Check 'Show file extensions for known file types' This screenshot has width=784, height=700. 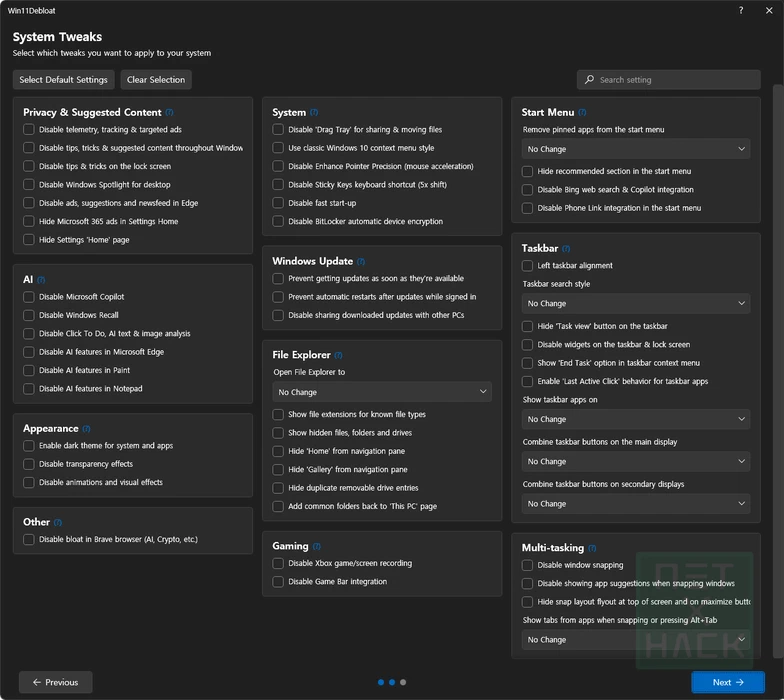(278, 415)
